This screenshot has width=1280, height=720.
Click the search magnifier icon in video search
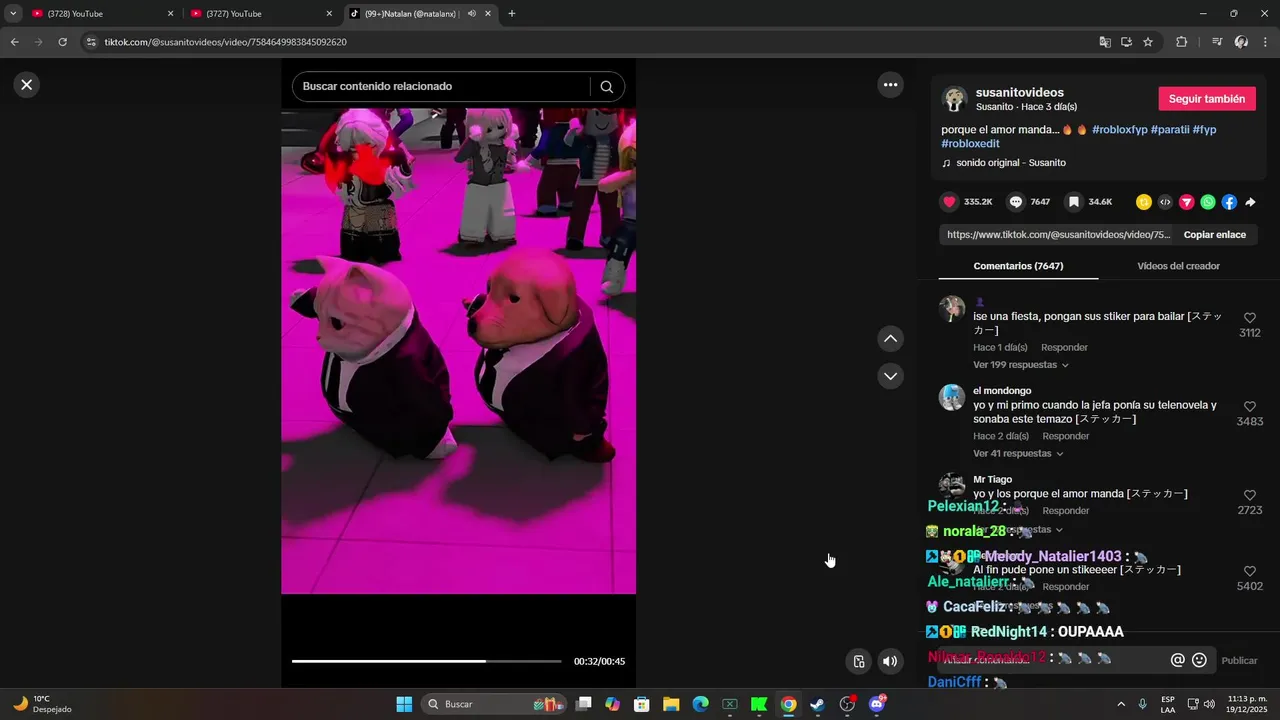point(606,87)
